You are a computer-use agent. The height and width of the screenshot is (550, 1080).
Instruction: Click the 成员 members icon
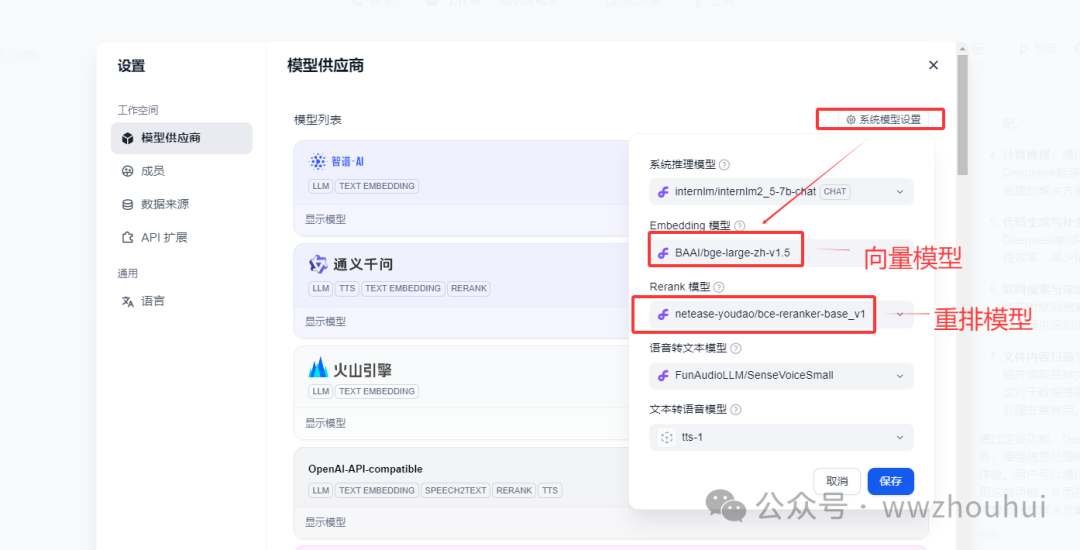click(x=127, y=171)
